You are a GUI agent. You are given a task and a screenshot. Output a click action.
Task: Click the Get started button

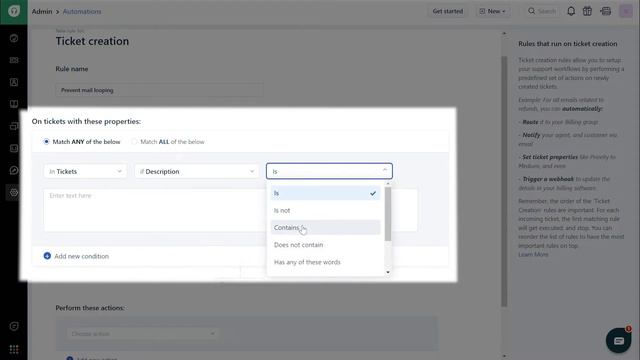tap(448, 11)
